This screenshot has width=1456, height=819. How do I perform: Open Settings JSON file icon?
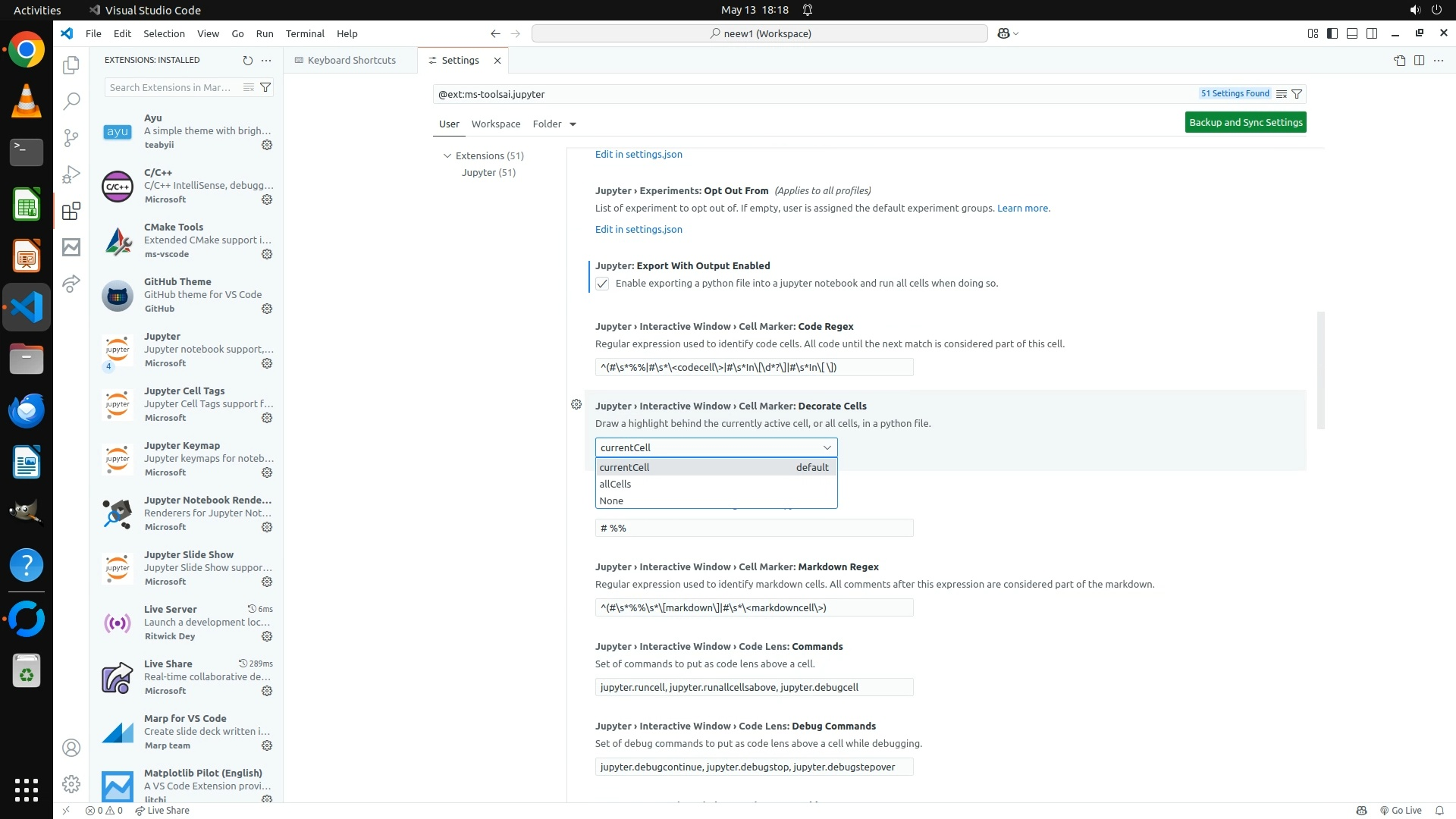[x=1399, y=60]
